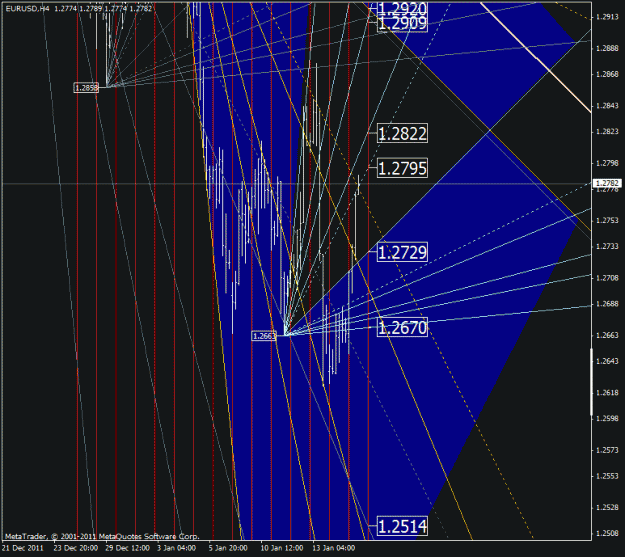Viewport: 625px width, 557px height.
Task: Click the 10 Jan 12:00 time label
Action: 282,548
